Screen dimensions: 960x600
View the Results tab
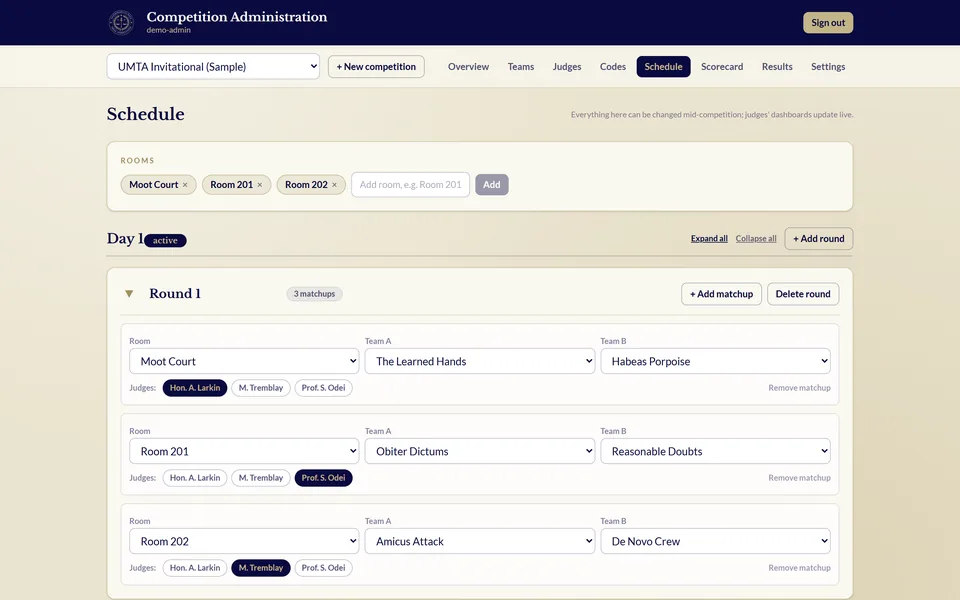pos(777,67)
